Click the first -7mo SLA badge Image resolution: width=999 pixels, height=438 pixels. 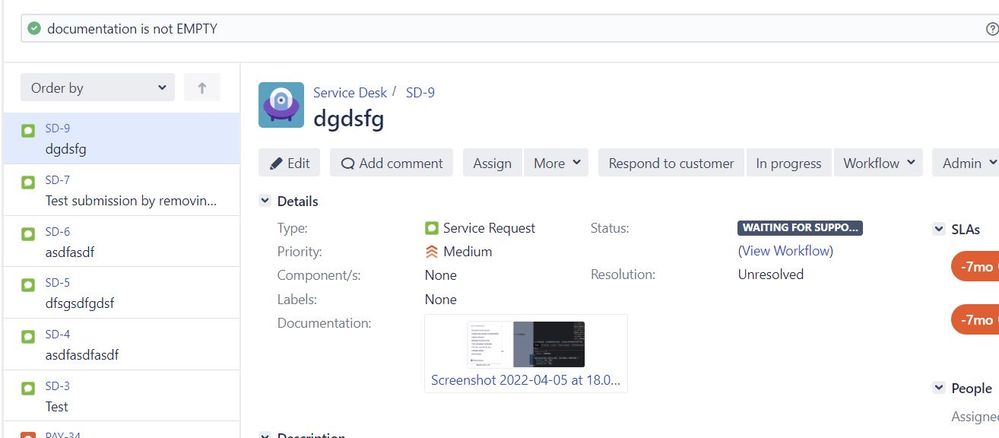tap(975, 266)
